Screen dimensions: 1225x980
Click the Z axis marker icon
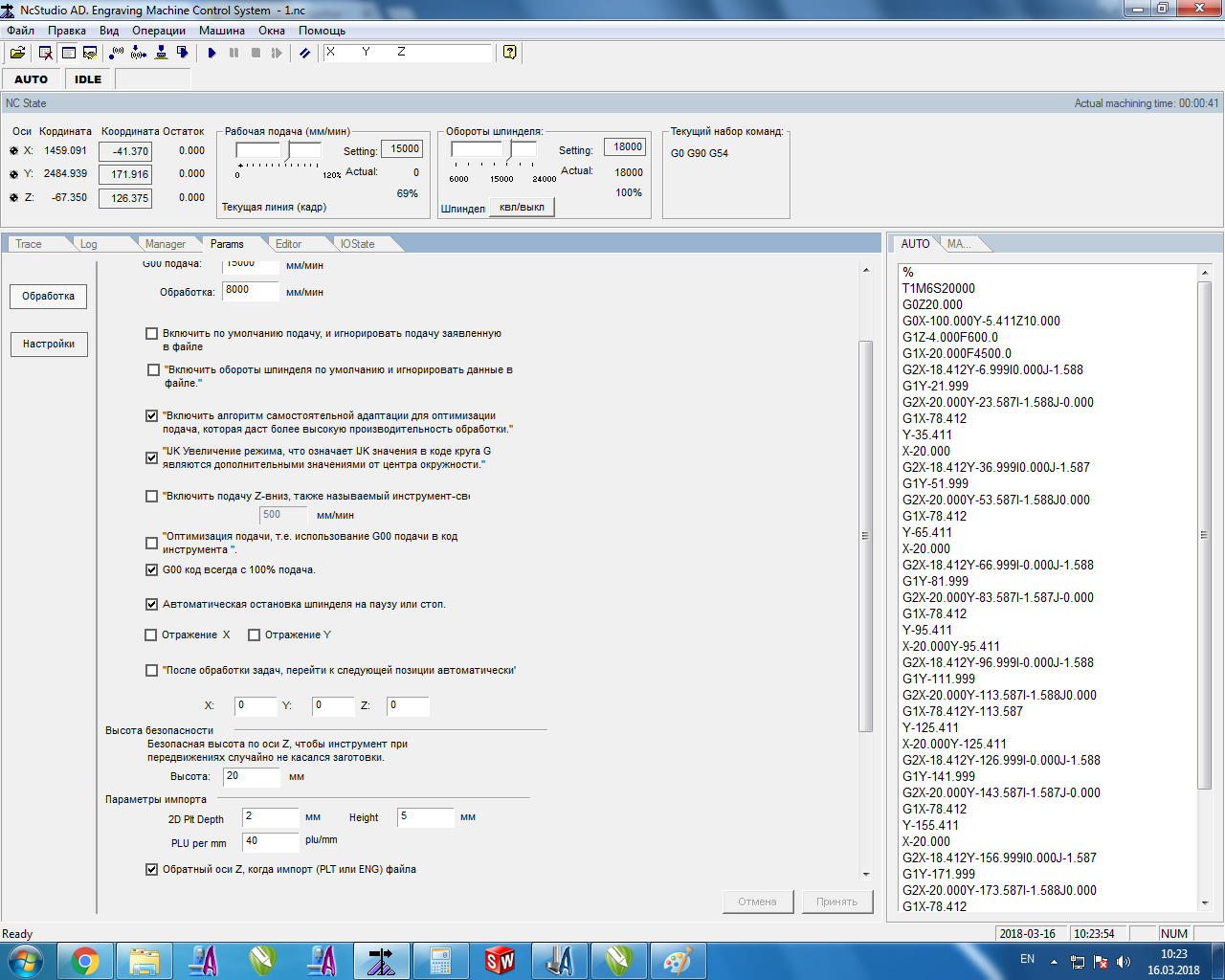click(13, 198)
